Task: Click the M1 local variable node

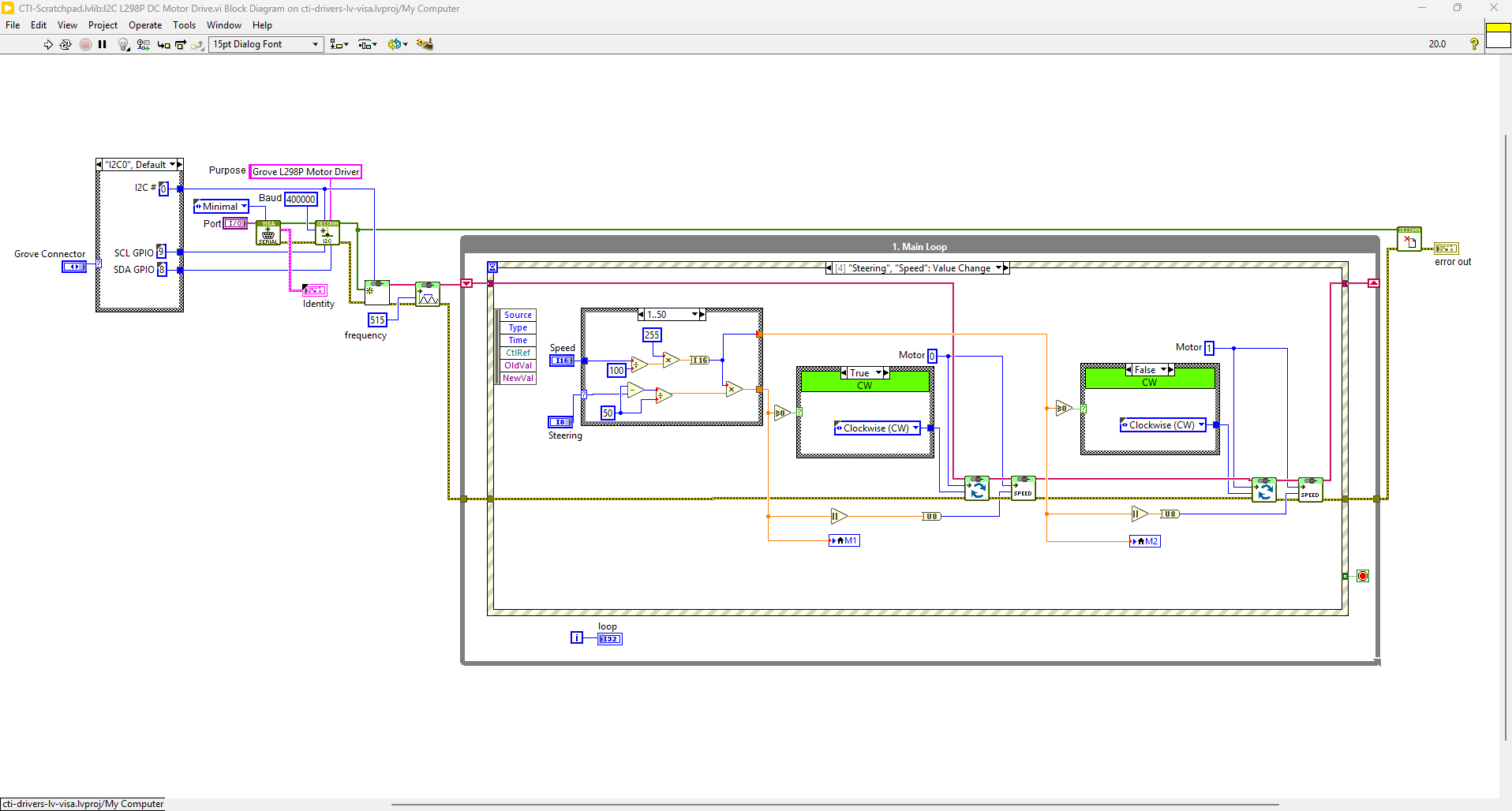Action: click(x=844, y=540)
